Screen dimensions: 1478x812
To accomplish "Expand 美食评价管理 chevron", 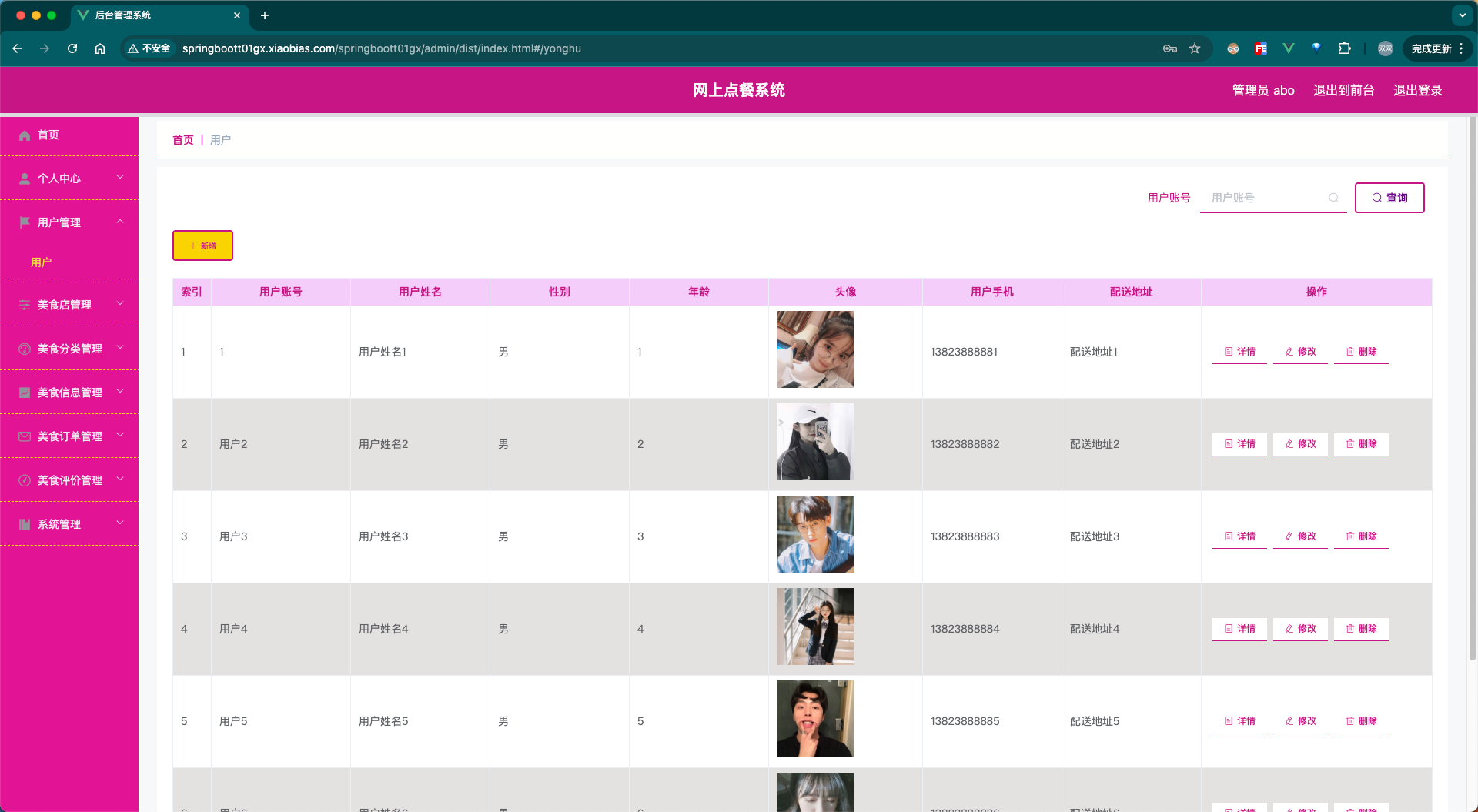I will [120, 480].
